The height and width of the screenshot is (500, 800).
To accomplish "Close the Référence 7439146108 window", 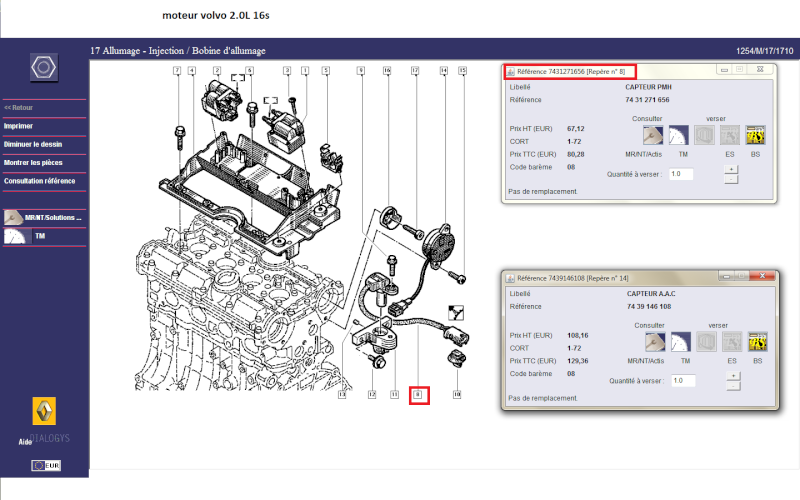I will 762,276.
